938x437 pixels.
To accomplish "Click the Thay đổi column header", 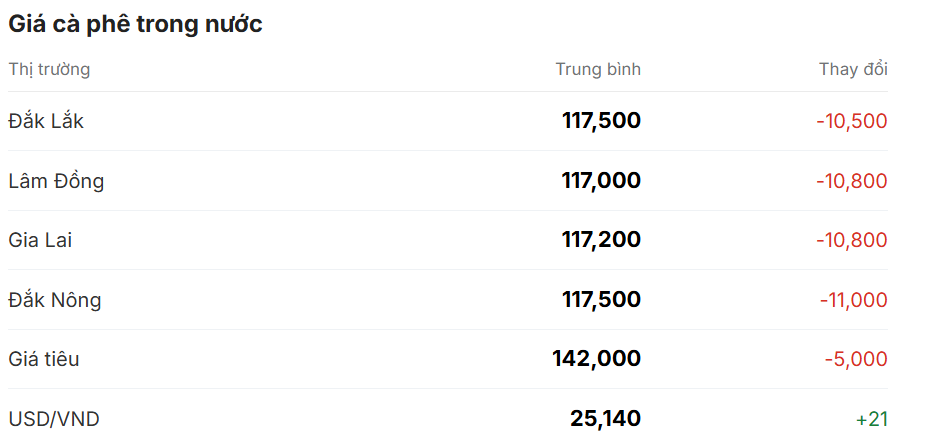I will (853, 69).
